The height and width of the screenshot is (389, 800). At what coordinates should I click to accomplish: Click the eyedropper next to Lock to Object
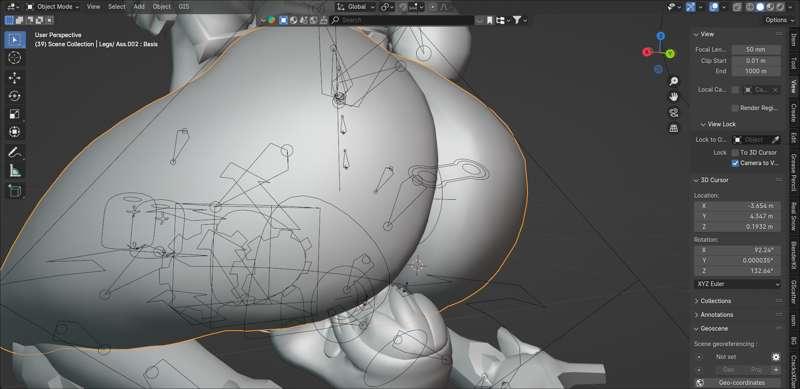pos(775,140)
